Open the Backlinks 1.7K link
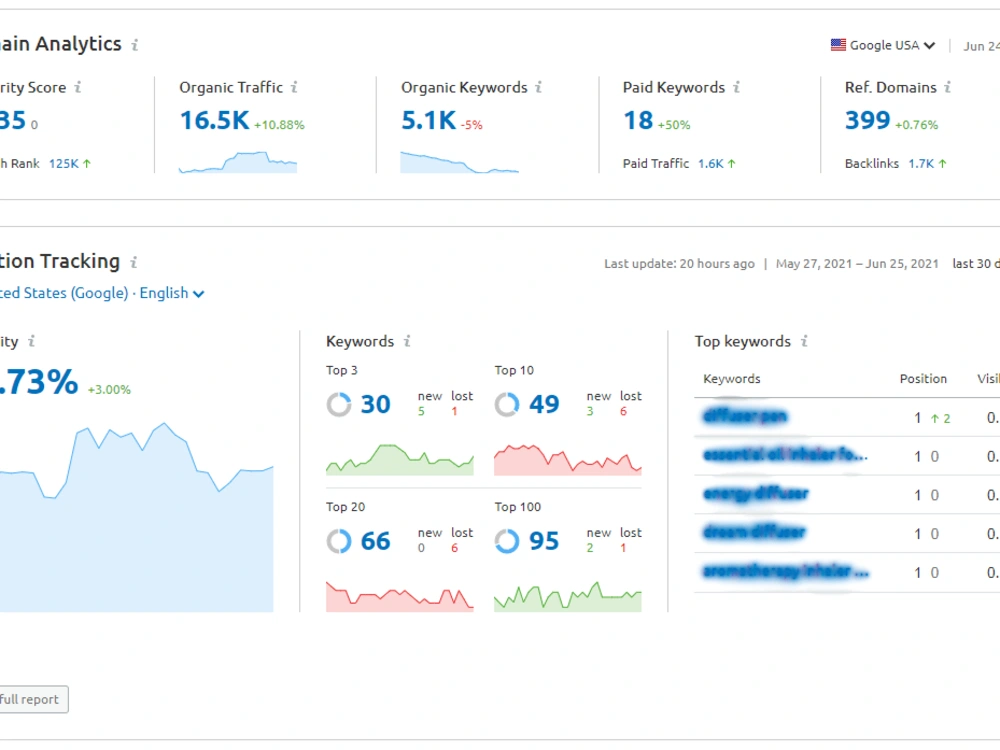This screenshot has height=750, width=1000. pyautogui.click(x=921, y=164)
